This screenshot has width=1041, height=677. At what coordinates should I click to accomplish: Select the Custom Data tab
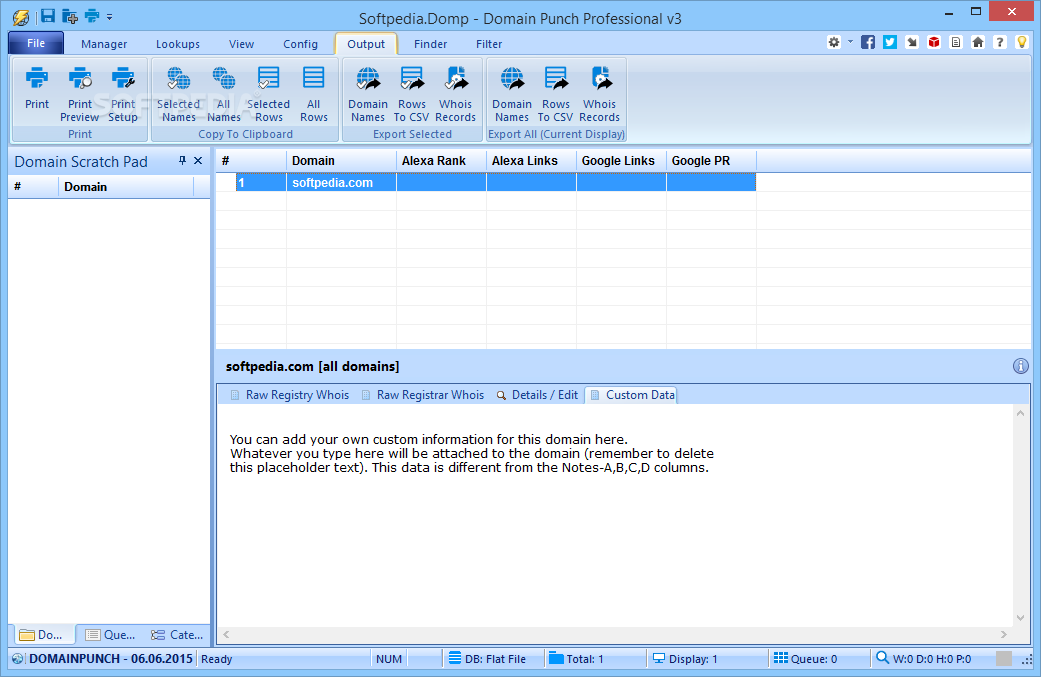(x=632, y=395)
